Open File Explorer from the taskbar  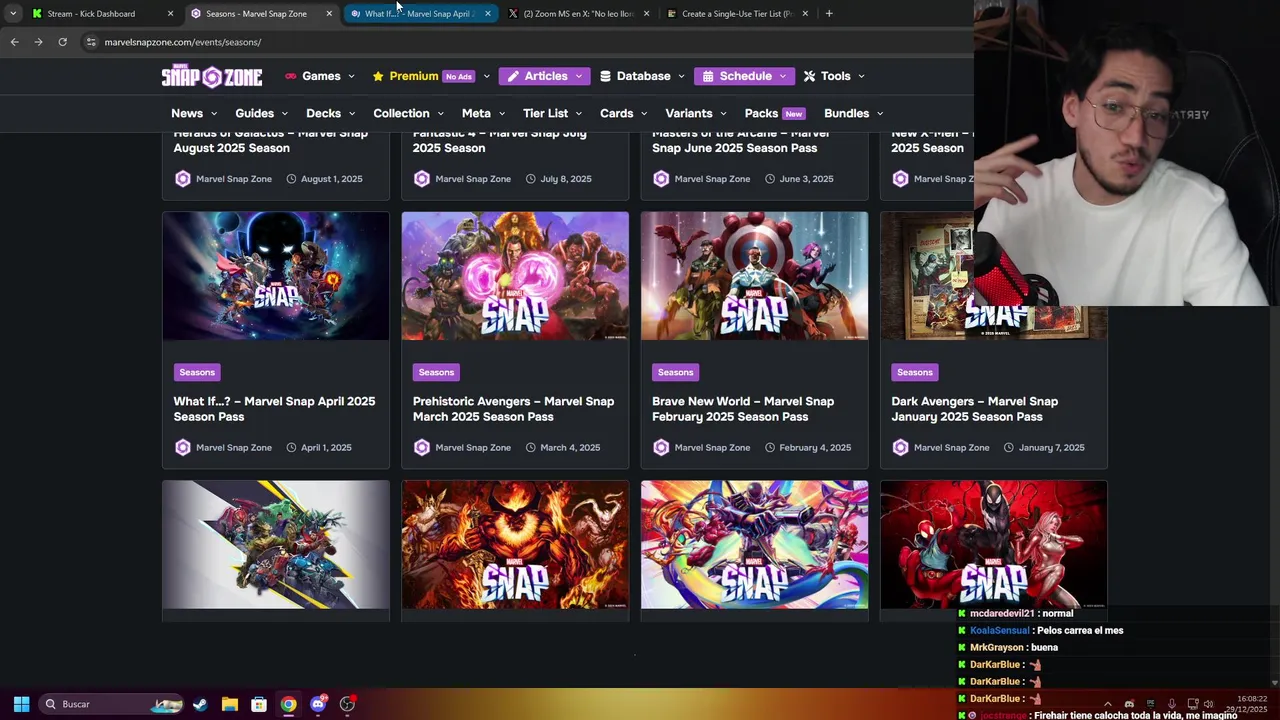click(229, 704)
